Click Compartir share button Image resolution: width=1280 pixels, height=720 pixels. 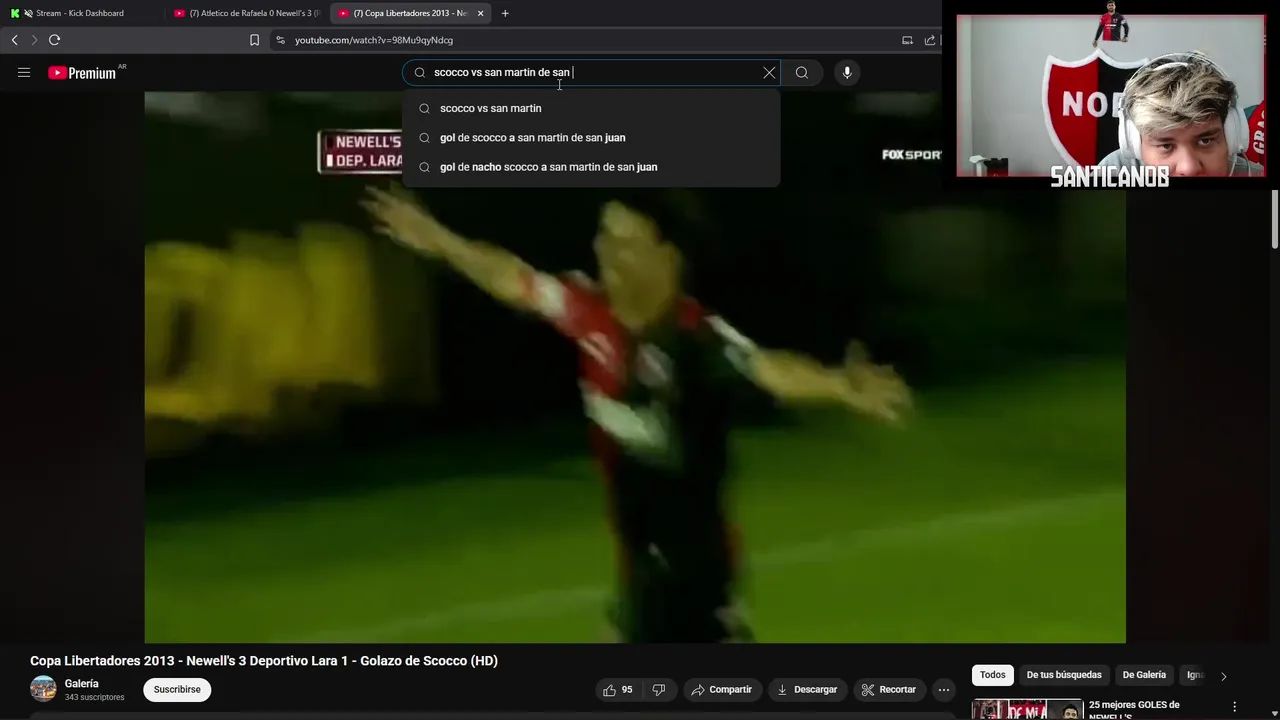[721, 690]
